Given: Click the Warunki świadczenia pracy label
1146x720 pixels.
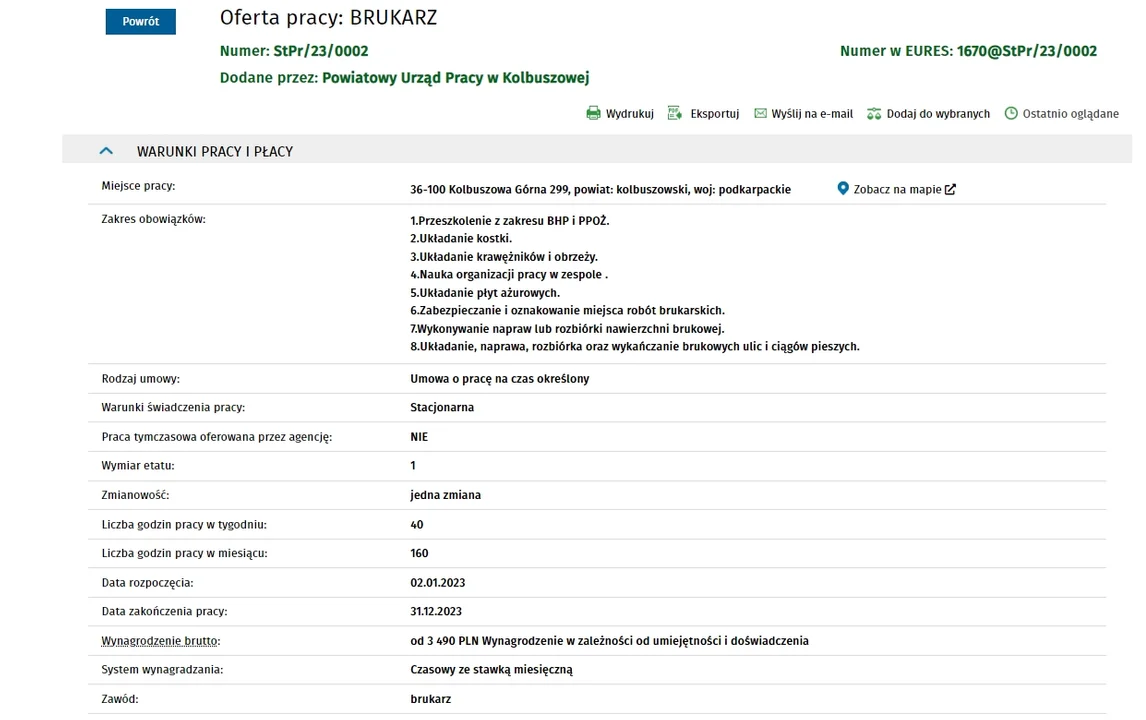Looking at the screenshot, I should click(173, 407).
